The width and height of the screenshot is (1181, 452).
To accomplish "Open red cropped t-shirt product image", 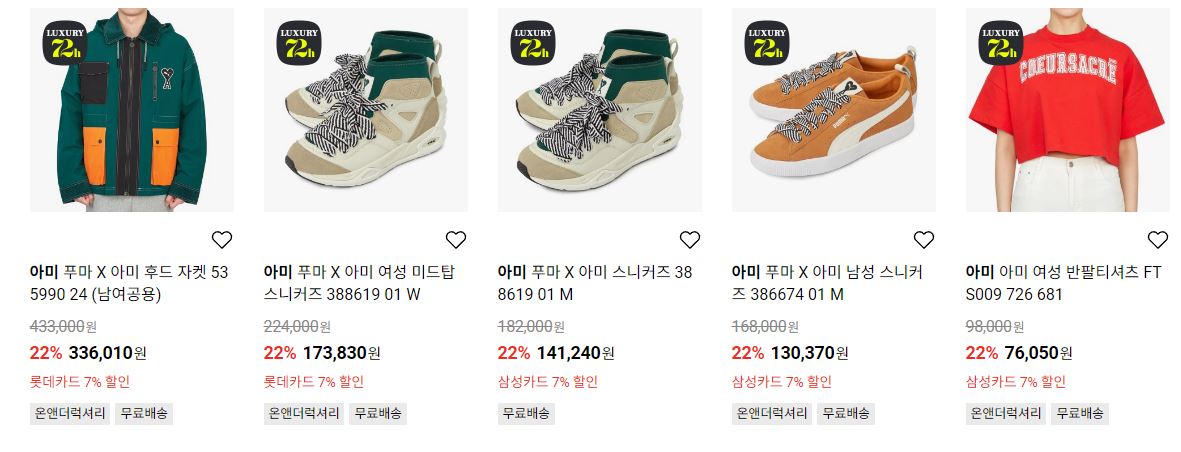I will [x=1067, y=110].
